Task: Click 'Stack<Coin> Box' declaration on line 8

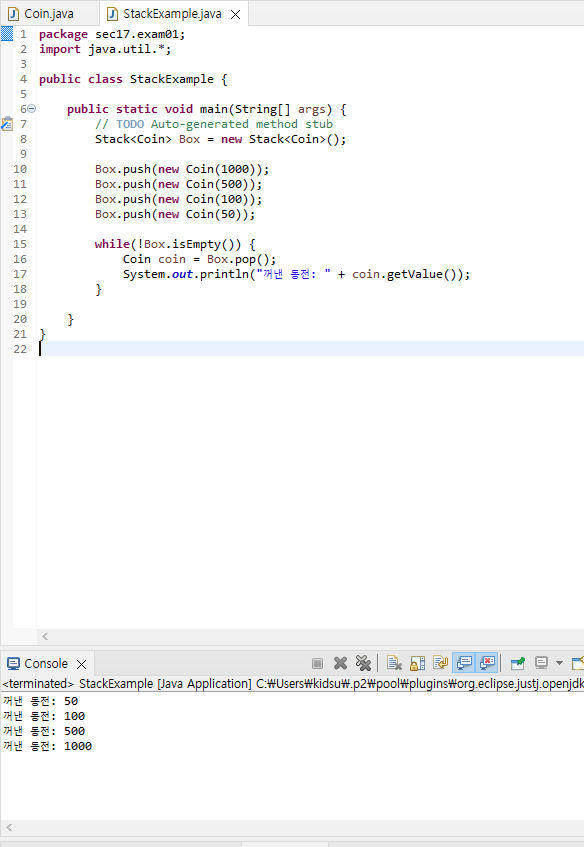Action: click(x=147, y=139)
